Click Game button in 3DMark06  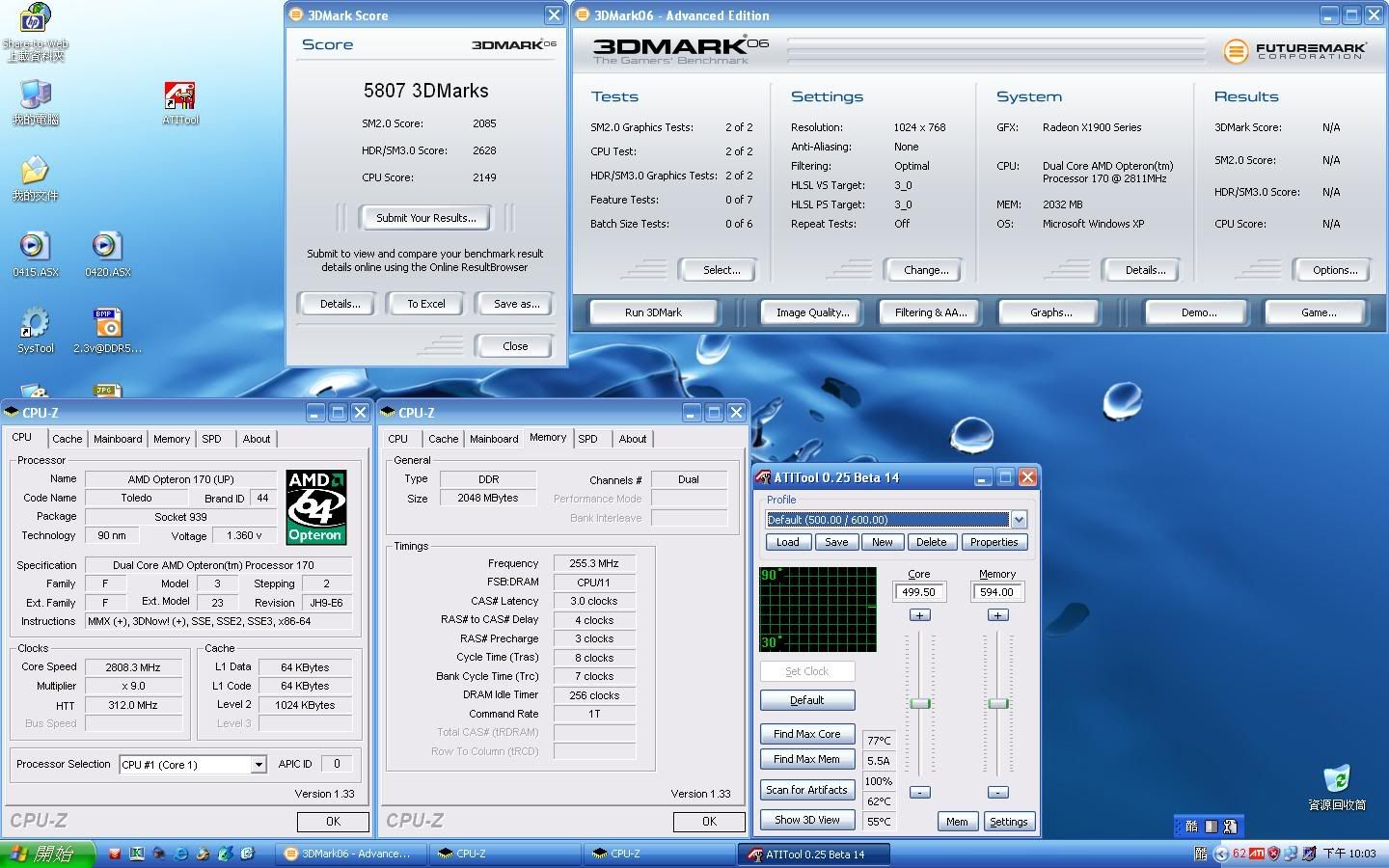(1318, 312)
